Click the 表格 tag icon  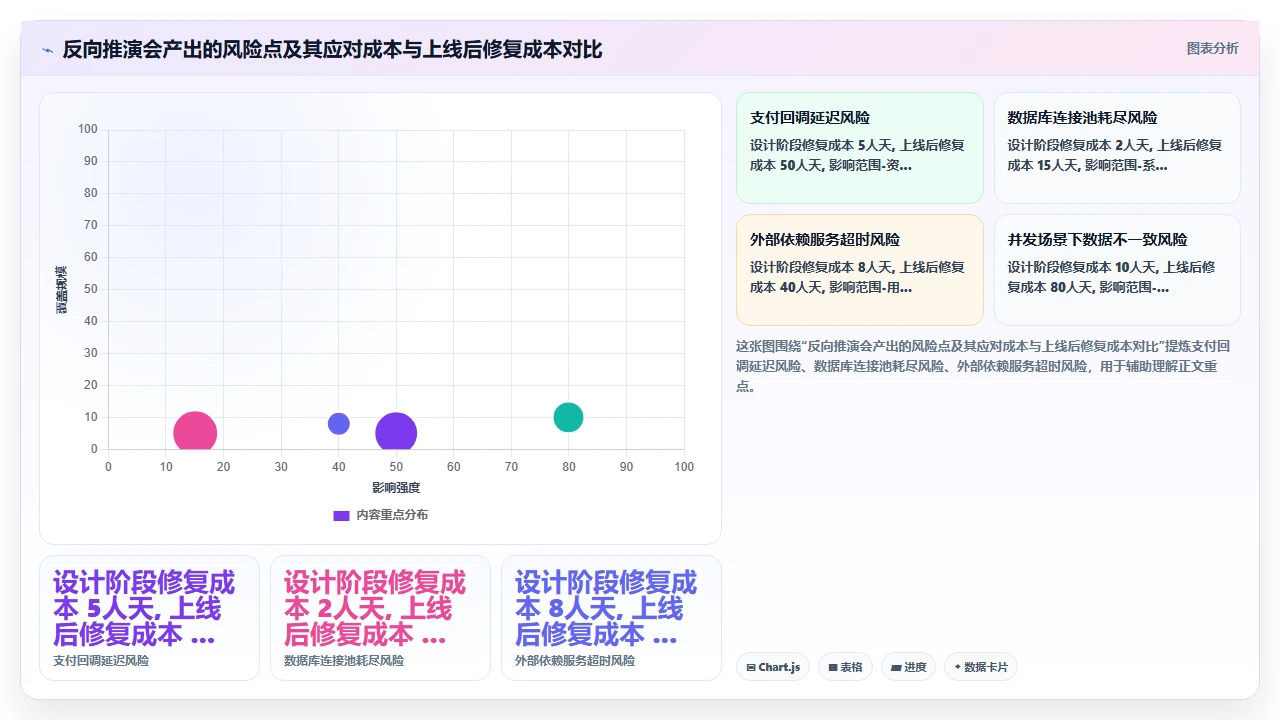click(x=833, y=667)
